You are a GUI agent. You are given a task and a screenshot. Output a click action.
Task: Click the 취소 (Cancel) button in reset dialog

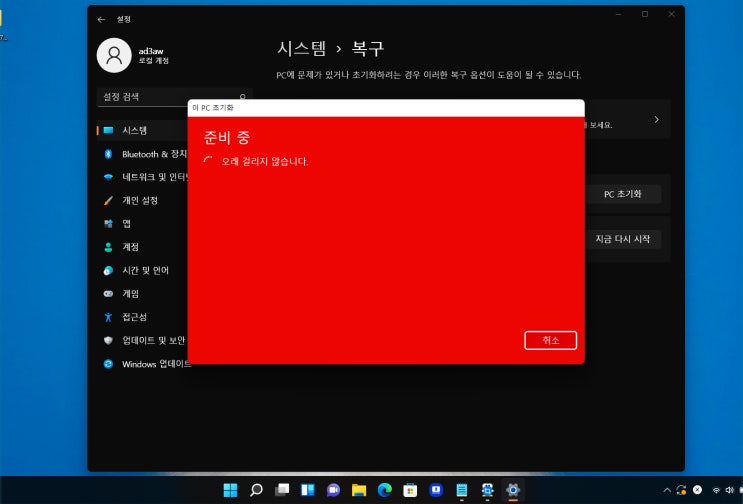pyautogui.click(x=550, y=340)
